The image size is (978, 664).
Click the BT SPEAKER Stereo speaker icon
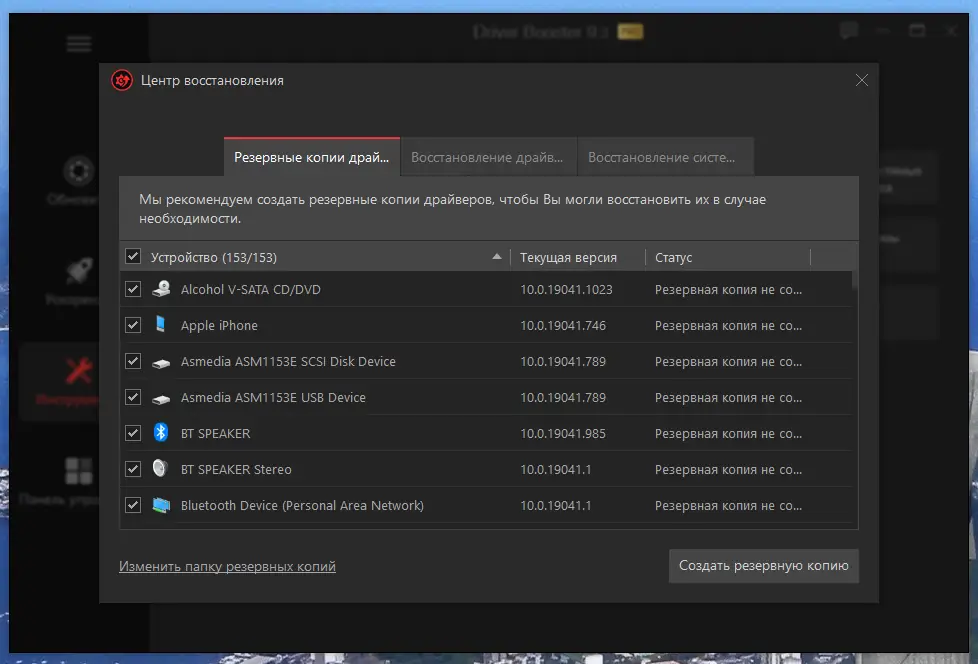coord(160,468)
